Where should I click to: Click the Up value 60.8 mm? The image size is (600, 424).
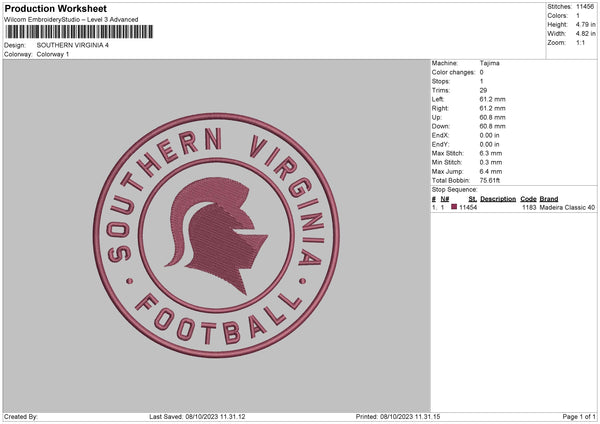tap(492, 117)
